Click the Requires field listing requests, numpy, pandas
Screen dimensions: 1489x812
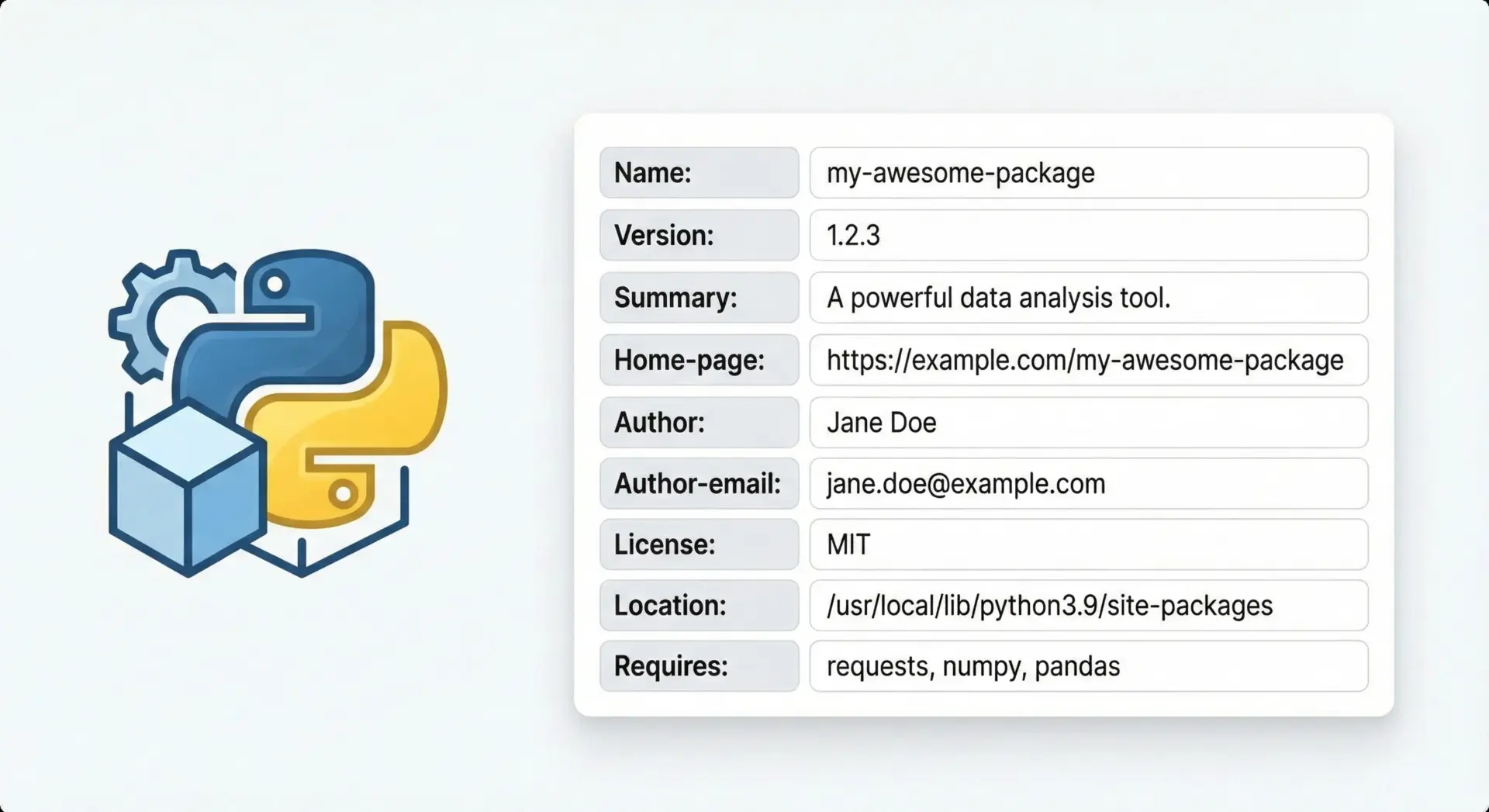pyautogui.click(x=1088, y=666)
